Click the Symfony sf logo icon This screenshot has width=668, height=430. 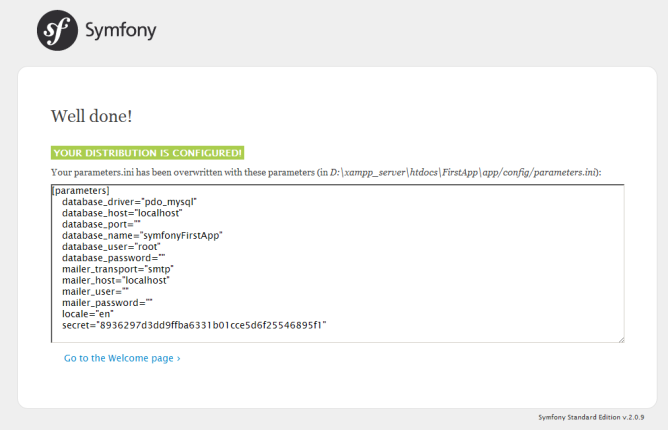tap(57, 31)
